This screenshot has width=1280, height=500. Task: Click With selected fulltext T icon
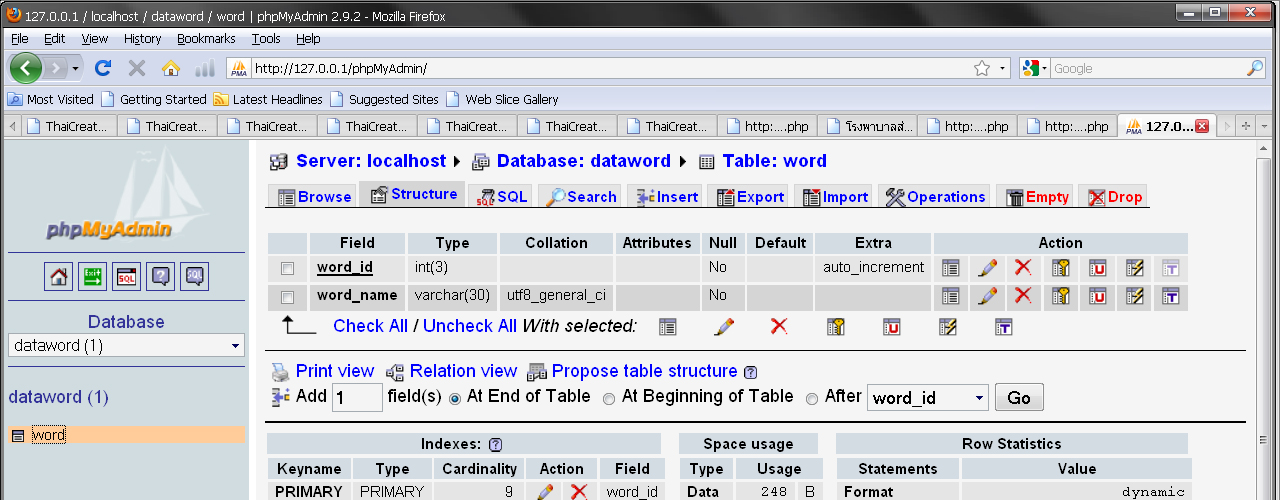[x=1004, y=326]
